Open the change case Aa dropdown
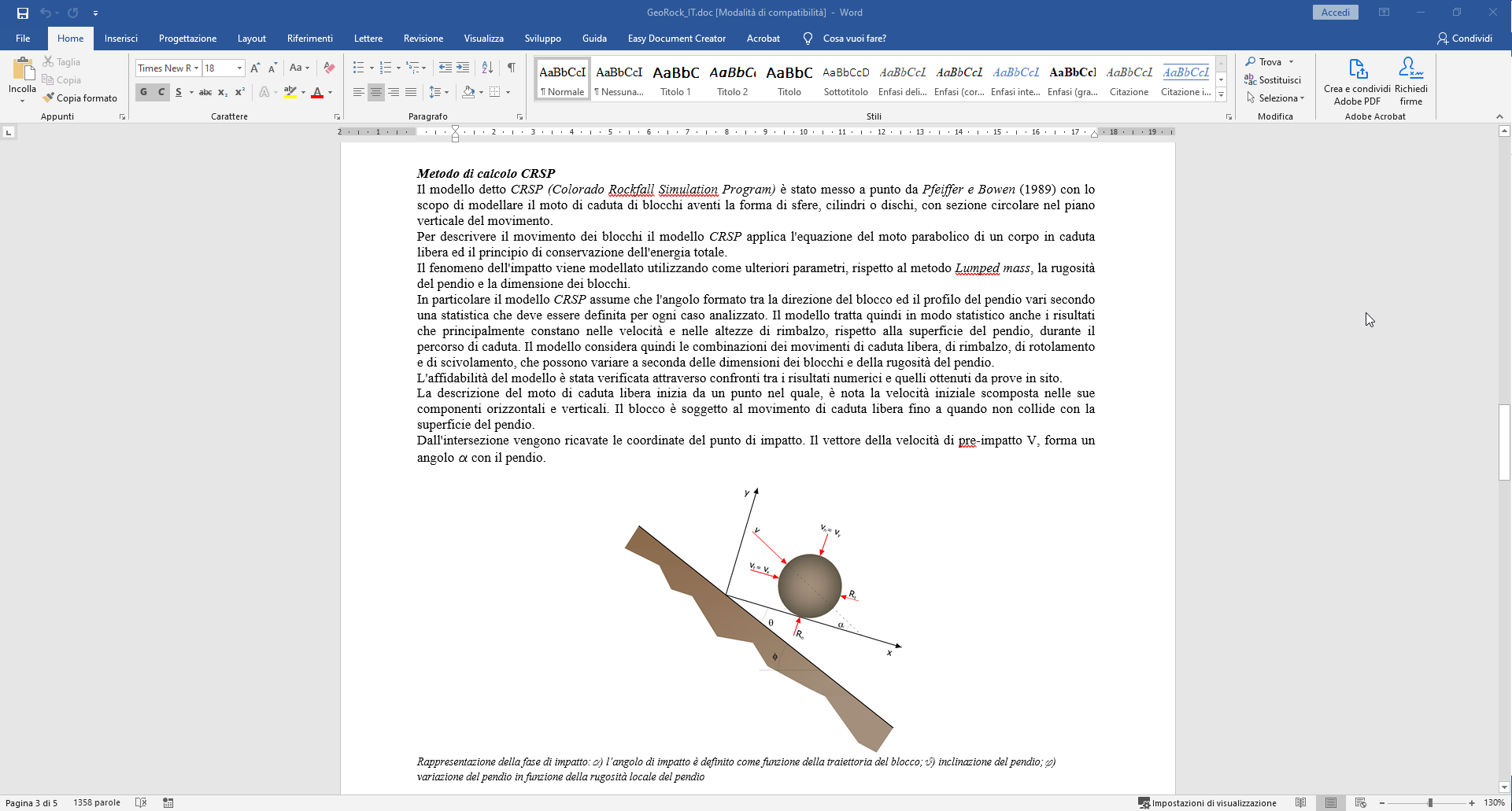The image size is (1512, 811). coord(299,68)
